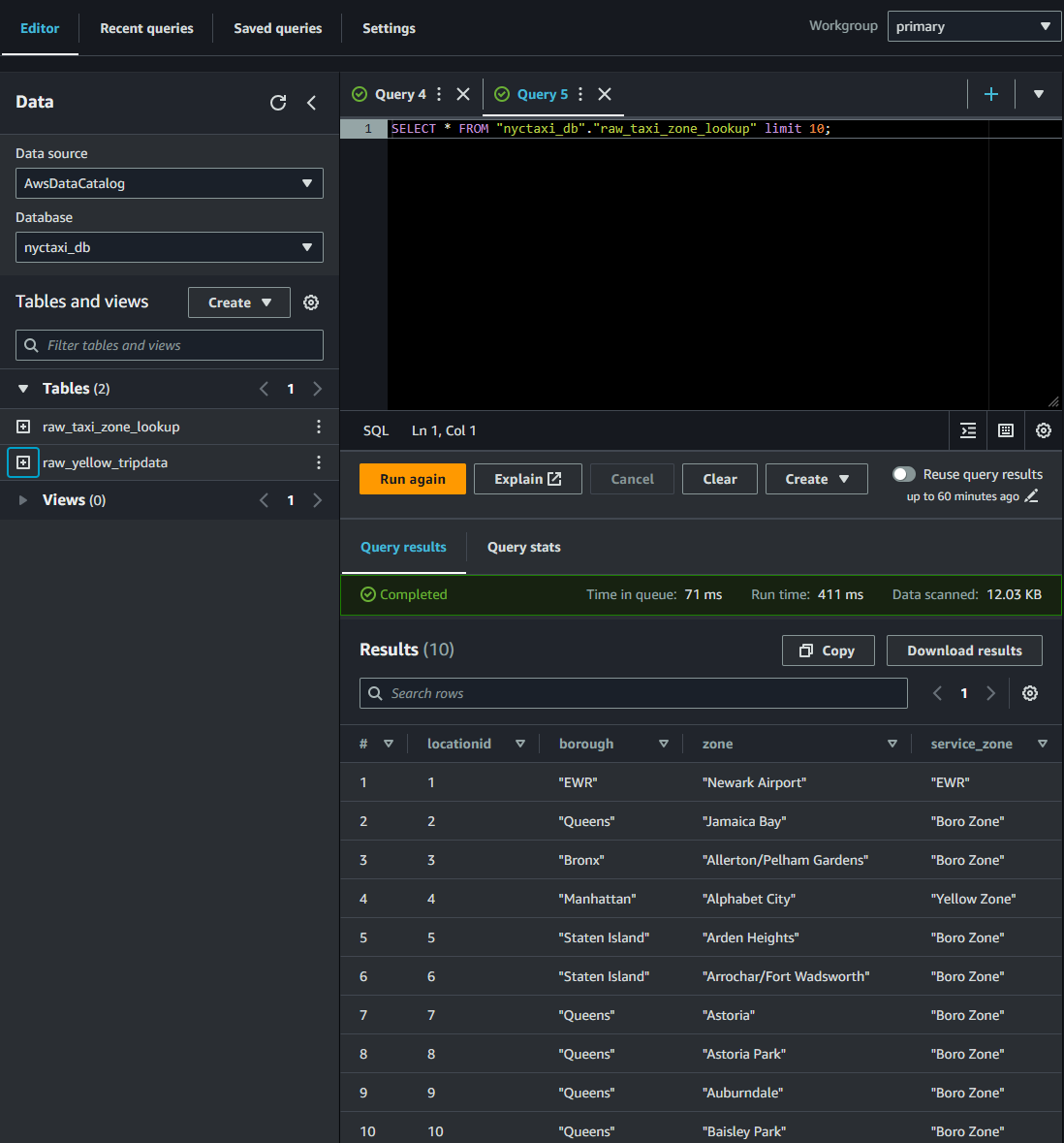Switch to the Editor tab

point(40,28)
